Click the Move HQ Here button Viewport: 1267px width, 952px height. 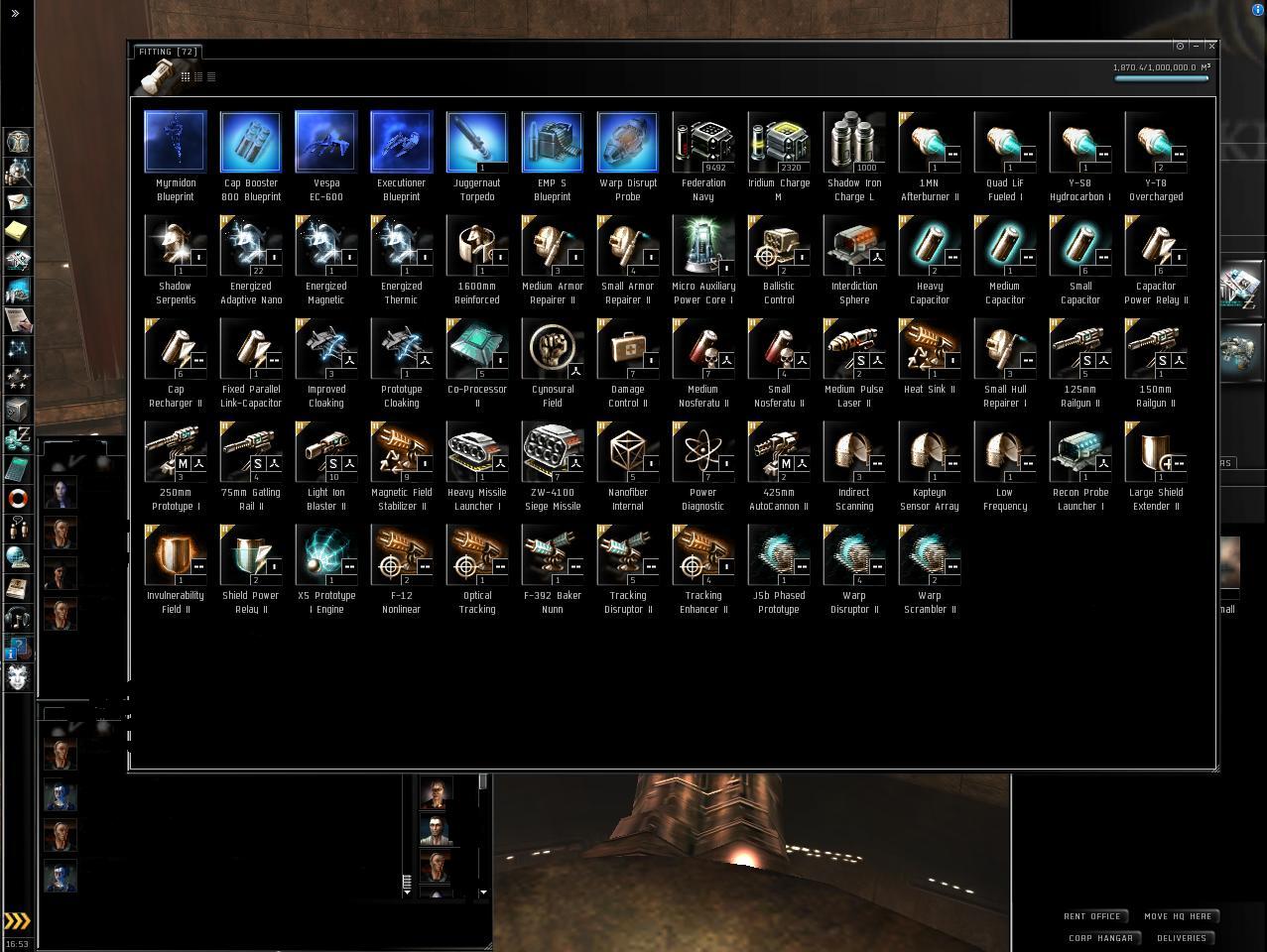pos(1178,916)
